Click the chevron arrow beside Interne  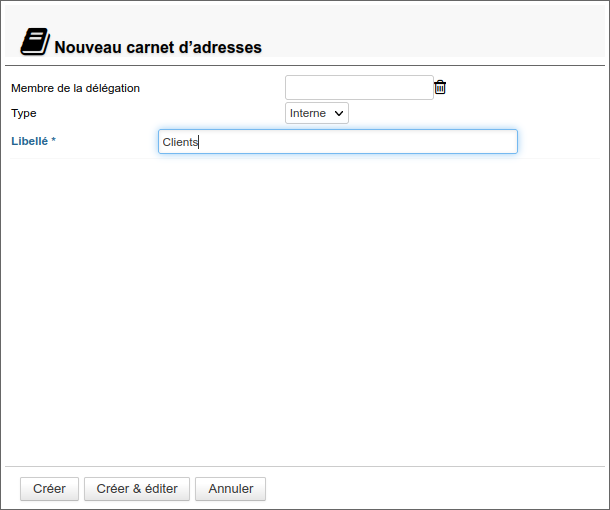coord(339,113)
